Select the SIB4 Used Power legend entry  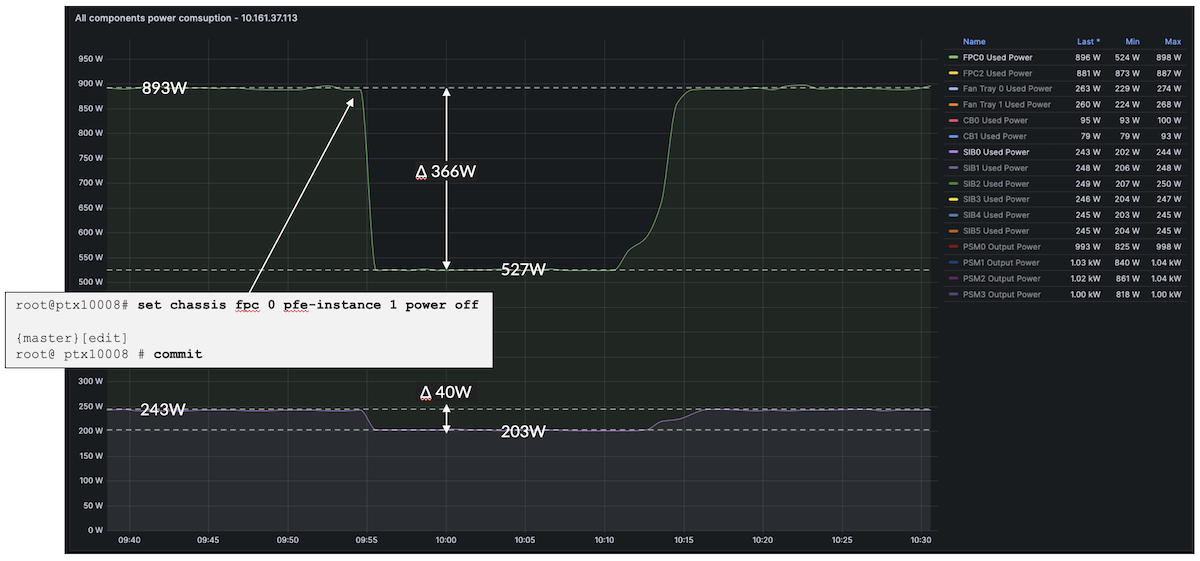click(x=995, y=215)
